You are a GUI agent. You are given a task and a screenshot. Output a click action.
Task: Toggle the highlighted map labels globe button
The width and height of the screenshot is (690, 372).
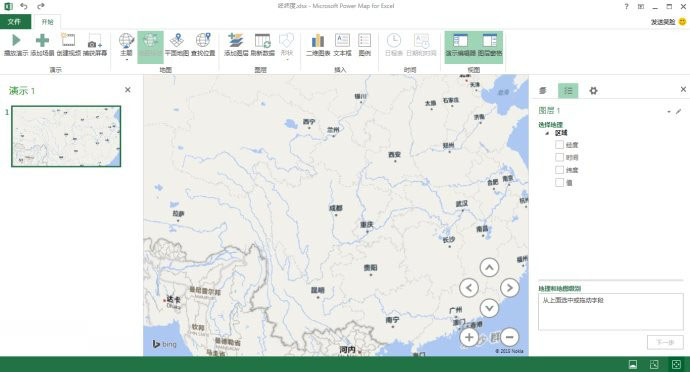pos(150,46)
